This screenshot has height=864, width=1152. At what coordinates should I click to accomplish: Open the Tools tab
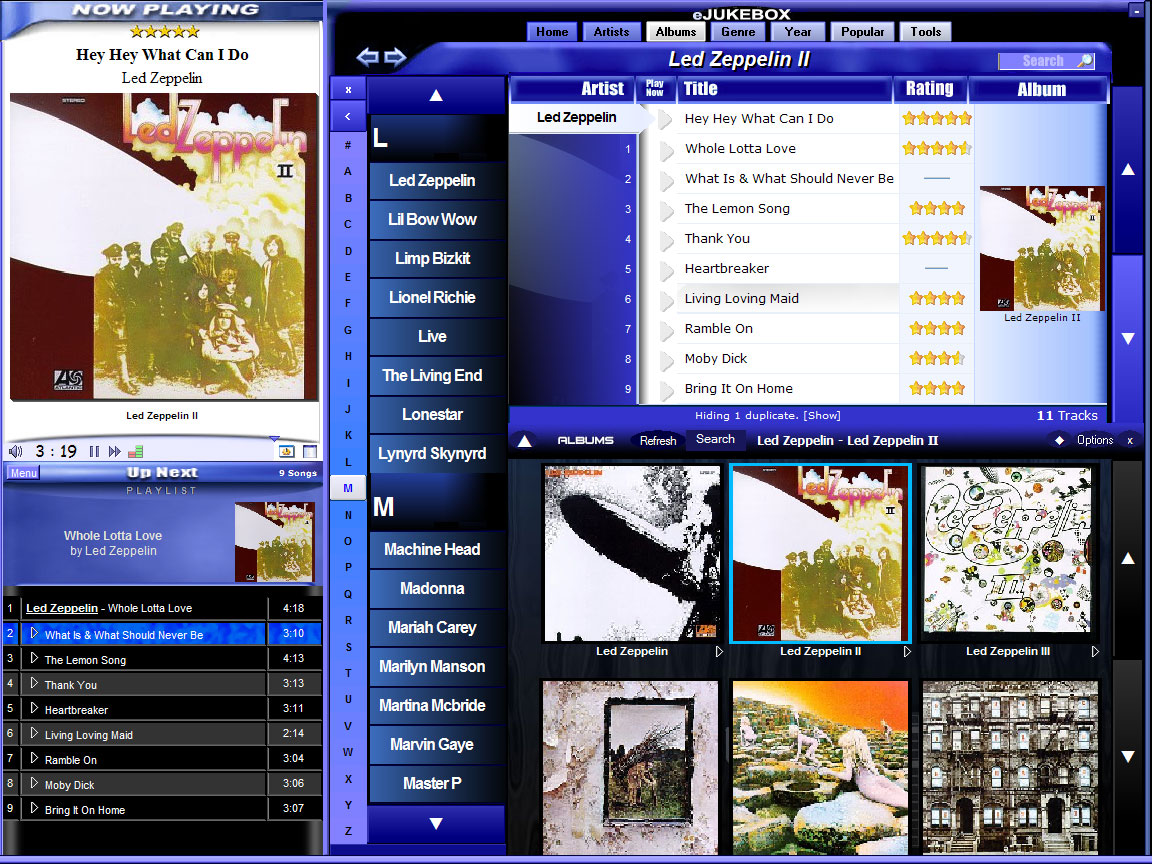click(926, 32)
